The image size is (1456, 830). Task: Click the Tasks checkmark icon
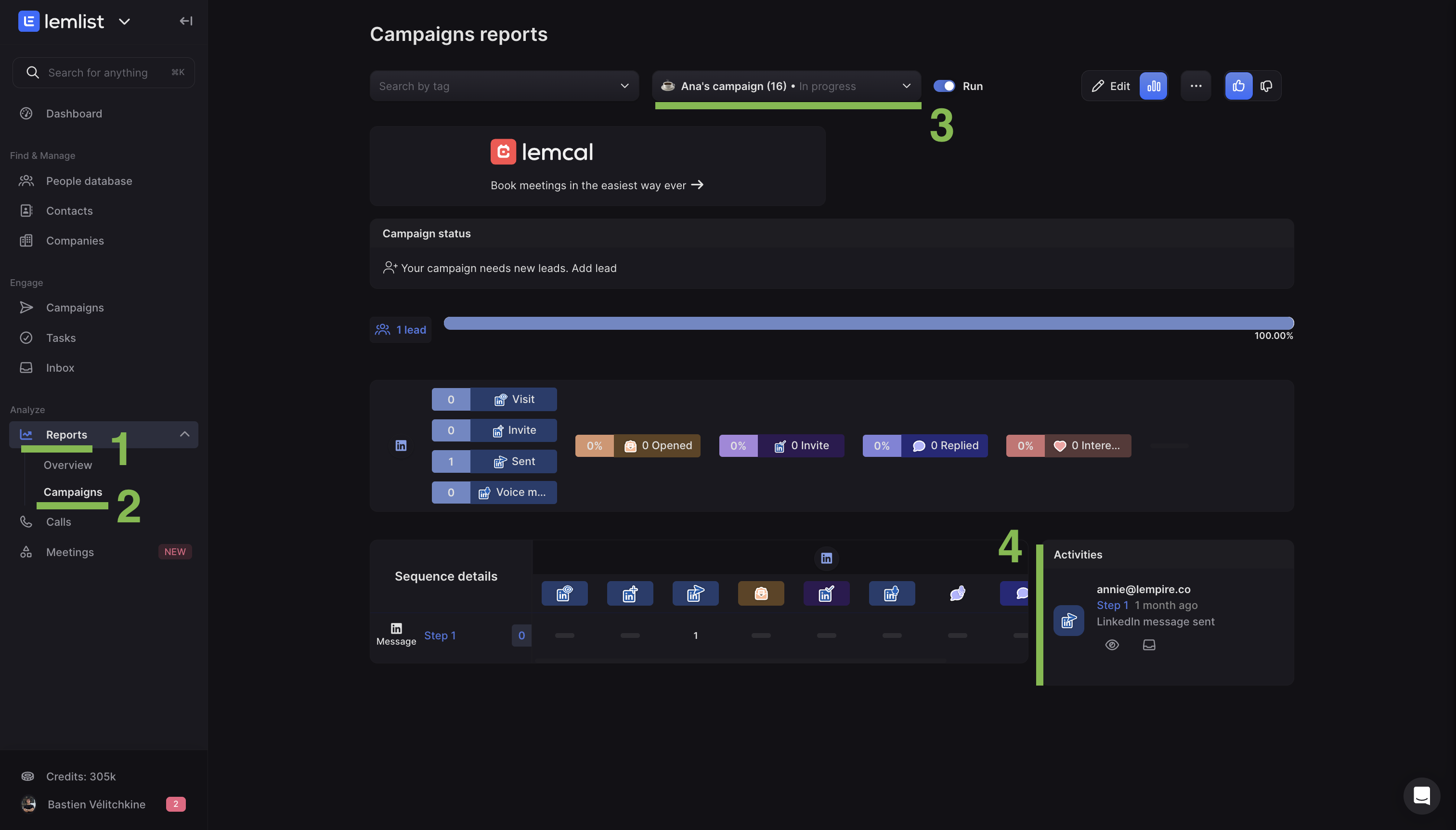coord(26,338)
